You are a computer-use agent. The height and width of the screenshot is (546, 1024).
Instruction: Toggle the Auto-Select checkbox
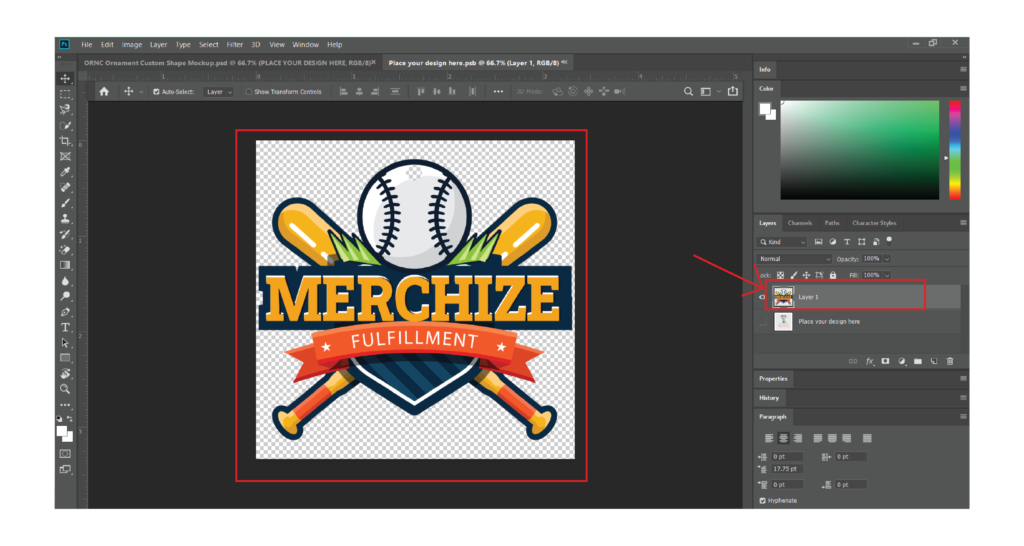click(156, 92)
